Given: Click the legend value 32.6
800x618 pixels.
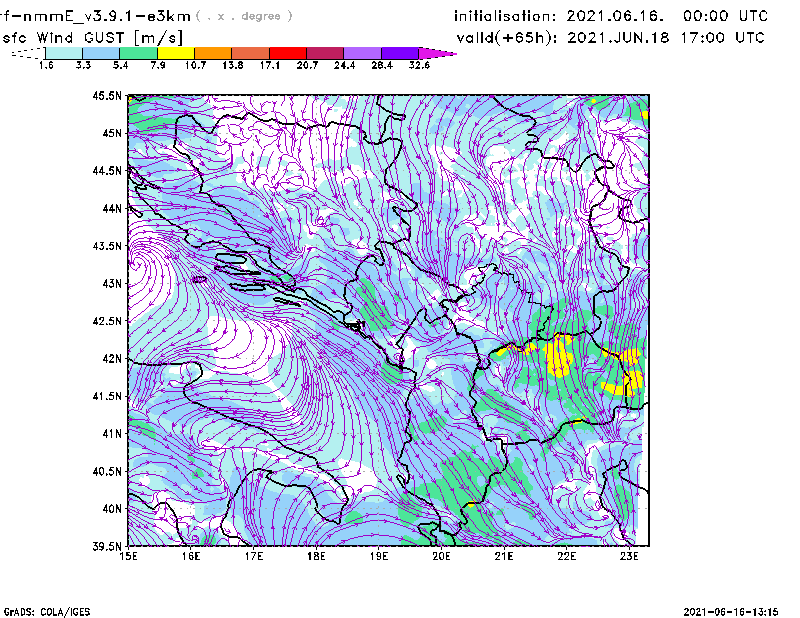Looking at the screenshot, I should (x=419, y=65).
